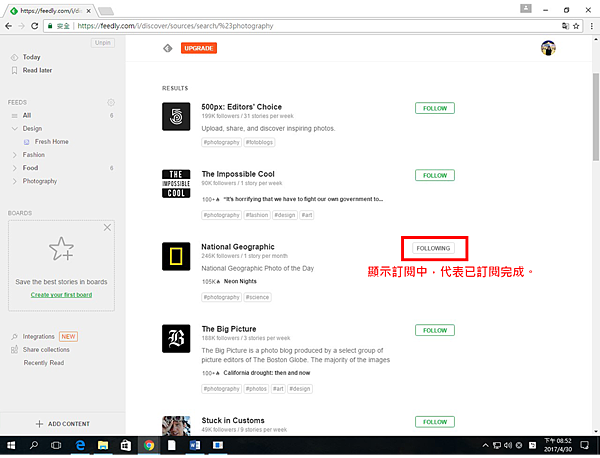
Task: Follow Stuck in Customs
Action: click(435, 422)
